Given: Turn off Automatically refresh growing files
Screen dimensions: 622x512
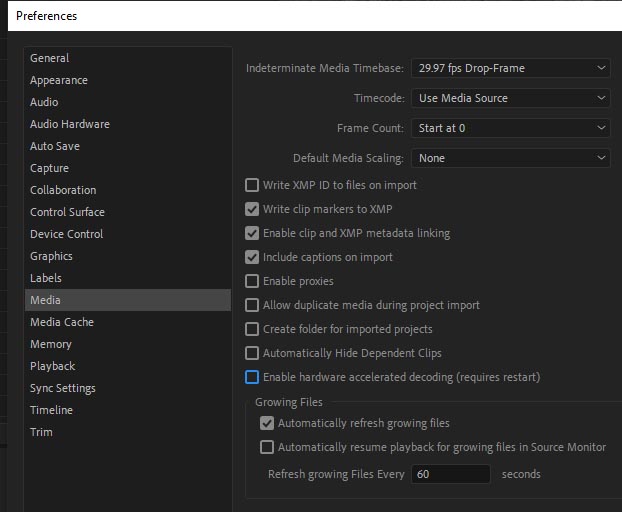Looking at the screenshot, I should (267, 423).
